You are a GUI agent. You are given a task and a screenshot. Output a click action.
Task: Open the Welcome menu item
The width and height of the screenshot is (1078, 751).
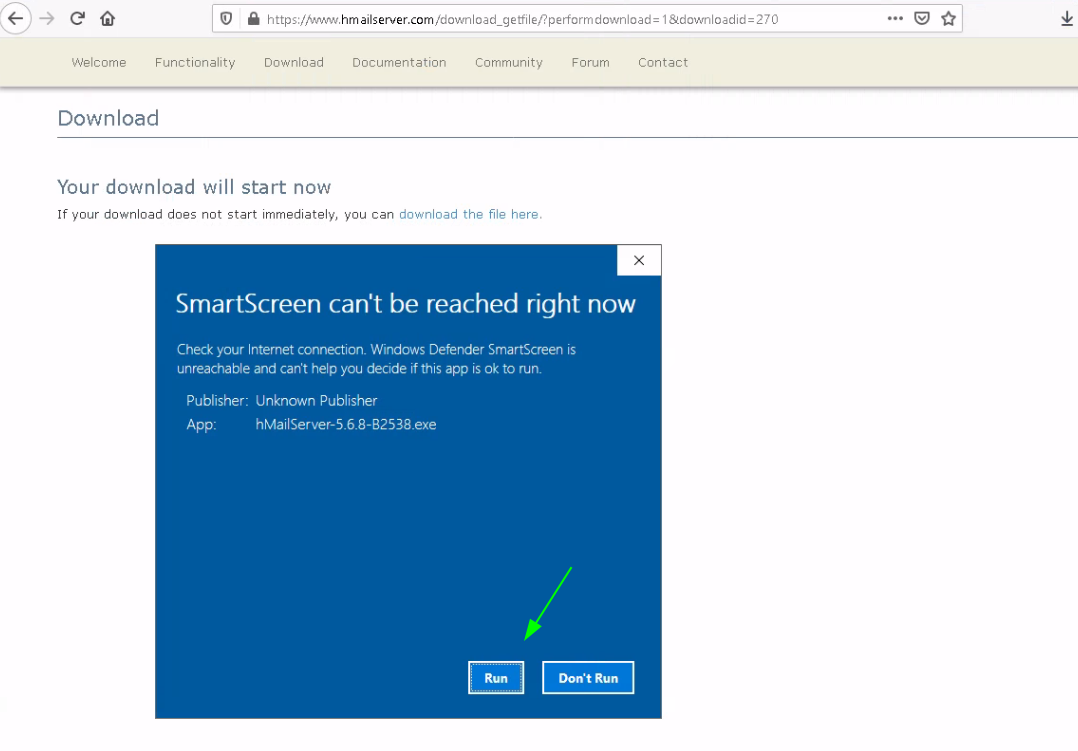coord(99,63)
